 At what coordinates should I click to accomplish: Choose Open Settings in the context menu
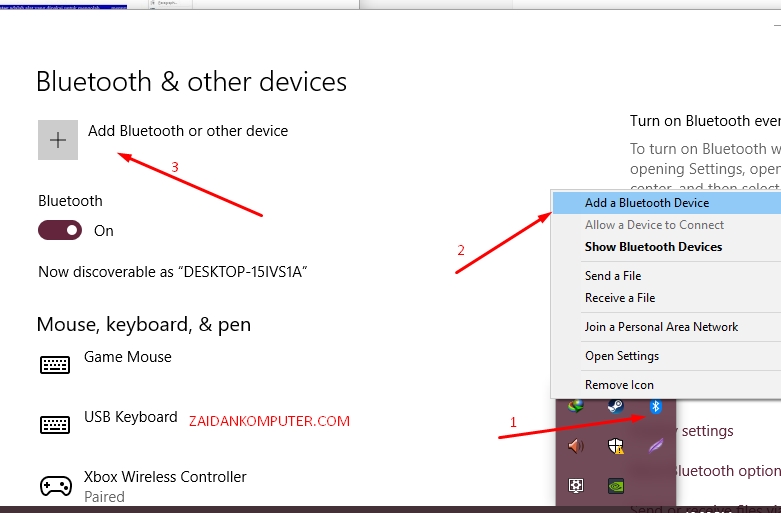click(x=667, y=356)
